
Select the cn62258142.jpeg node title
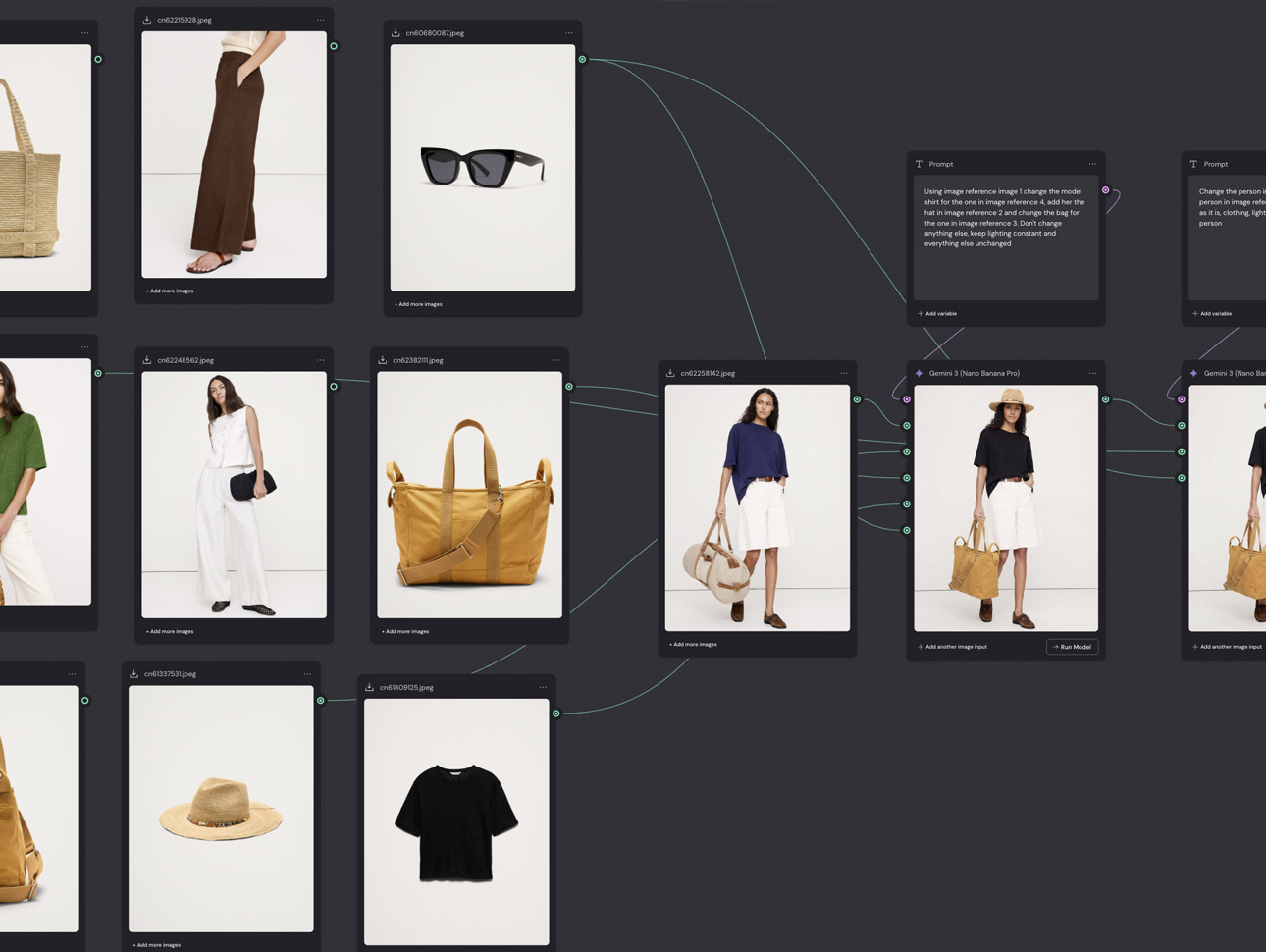(x=708, y=373)
